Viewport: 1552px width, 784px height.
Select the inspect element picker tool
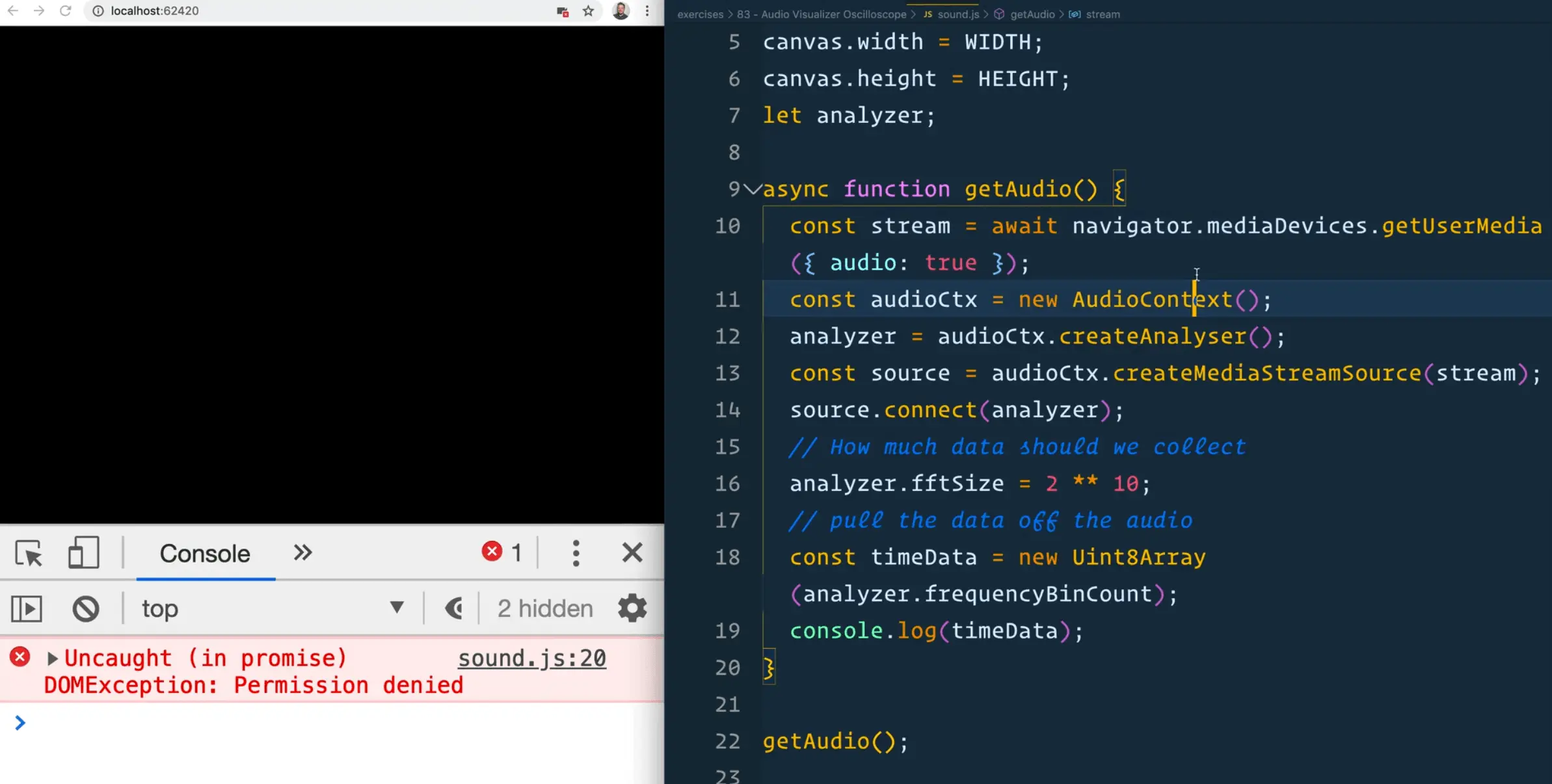coord(28,554)
